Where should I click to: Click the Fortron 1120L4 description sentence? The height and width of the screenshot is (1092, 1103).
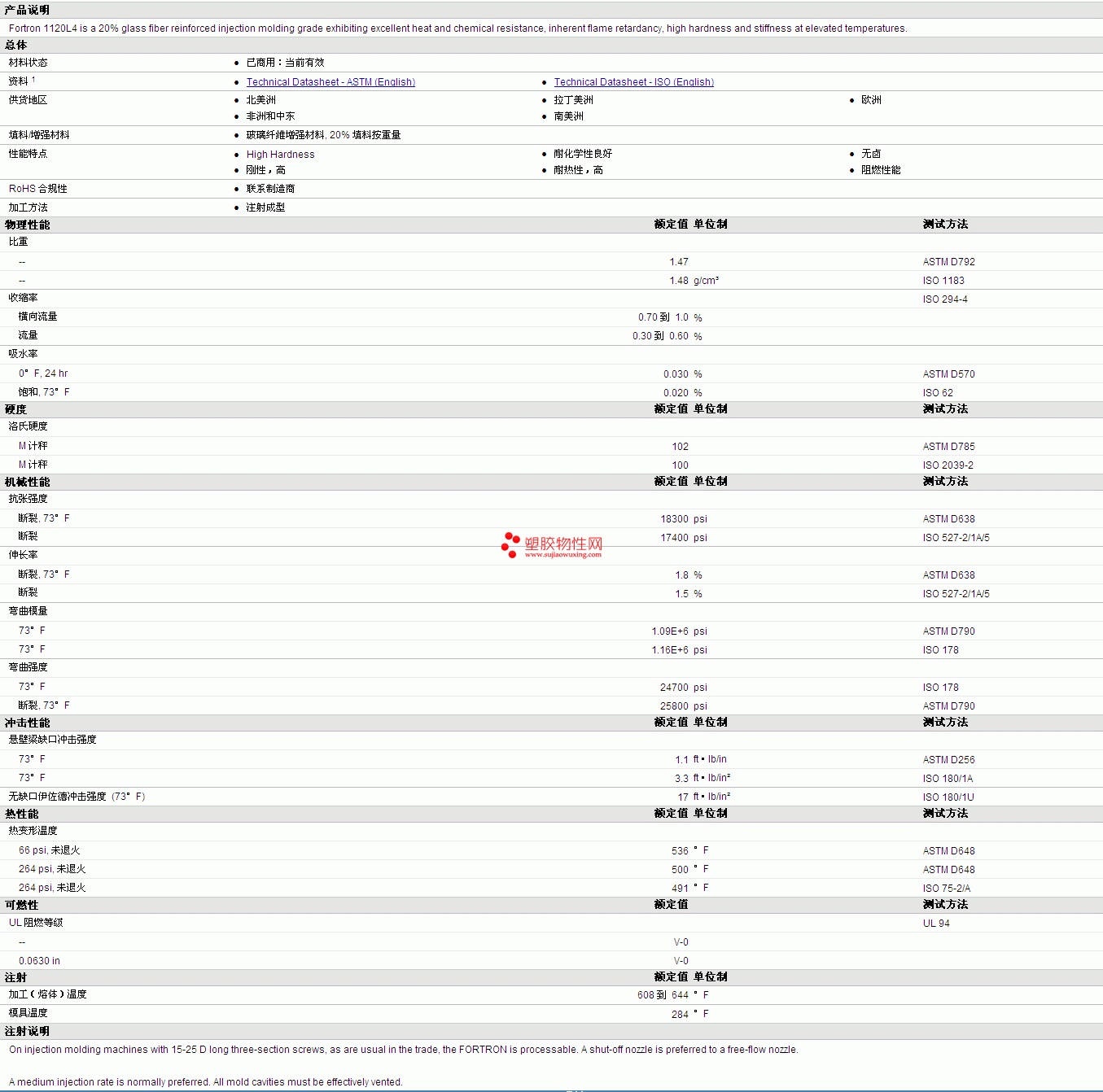(457, 28)
